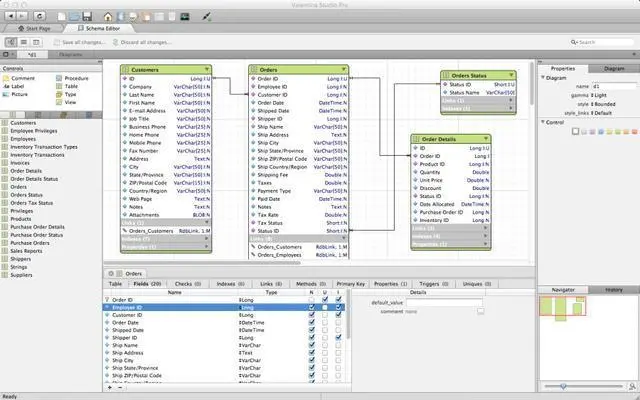Click the Search field in toolbar
The height and width of the screenshot is (400, 640).
603,42
